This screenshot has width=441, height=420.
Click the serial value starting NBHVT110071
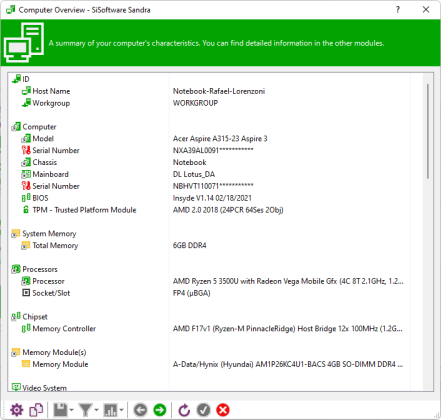pyautogui.click(x=213, y=186)
